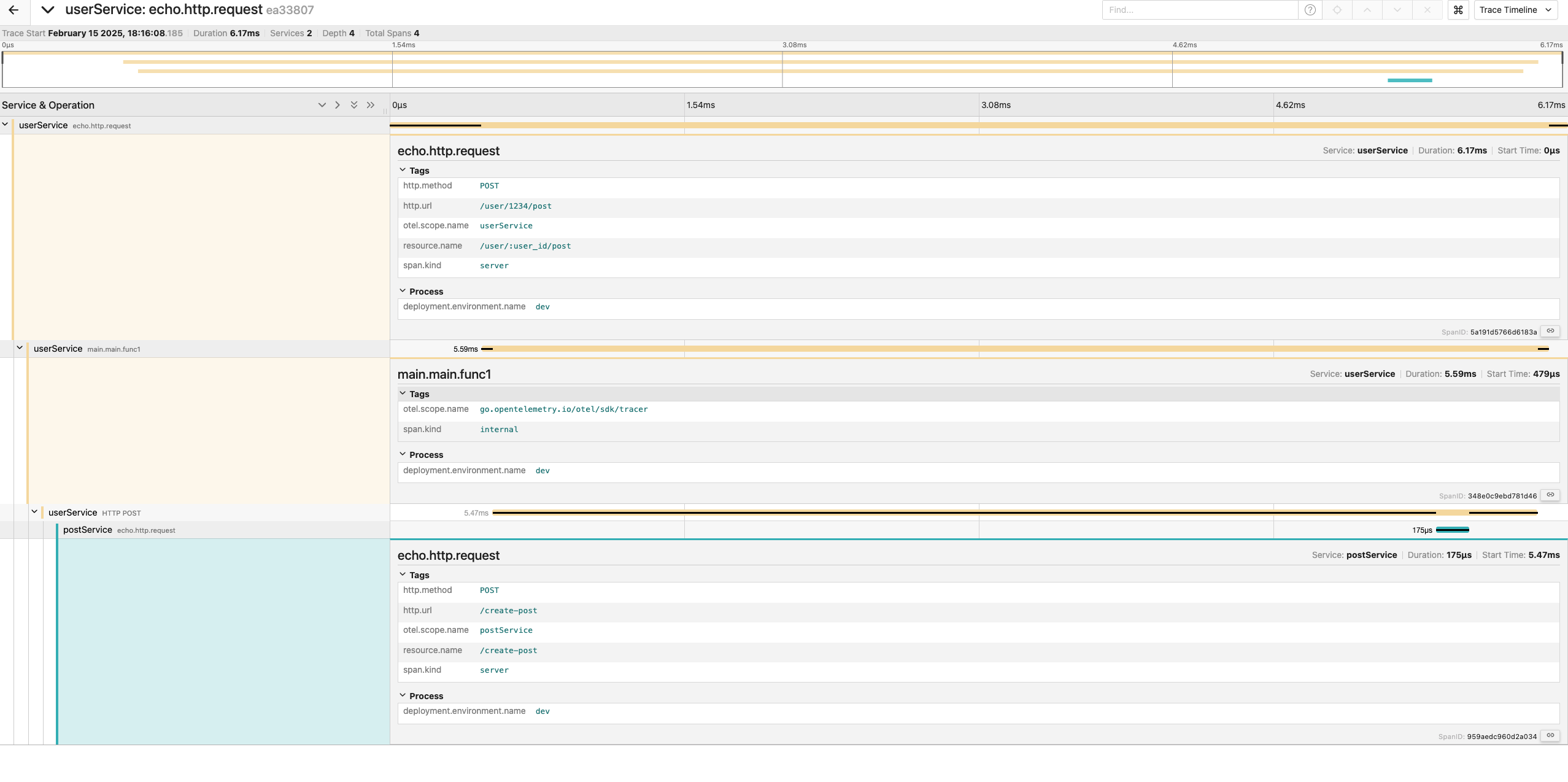
Task: Click the search help question-mark icon
Action: [x=1310, y=10]
